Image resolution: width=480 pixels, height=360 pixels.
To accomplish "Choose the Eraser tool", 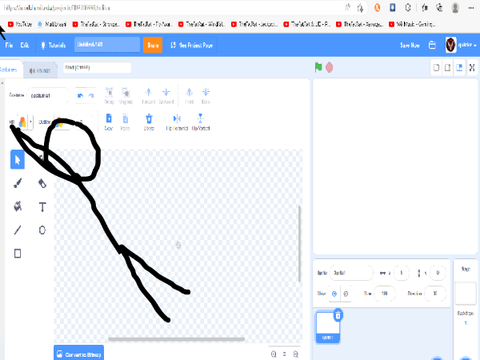I will coord(42,183).
